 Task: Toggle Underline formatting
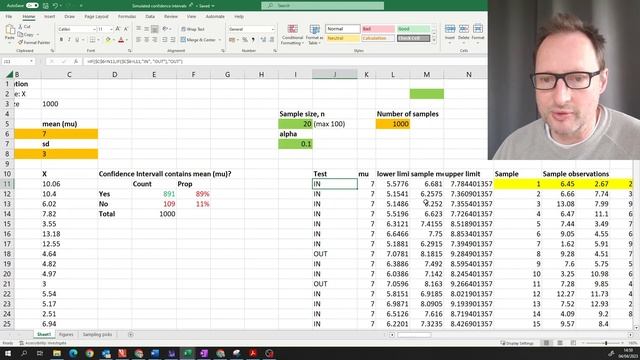pos(77,40)
